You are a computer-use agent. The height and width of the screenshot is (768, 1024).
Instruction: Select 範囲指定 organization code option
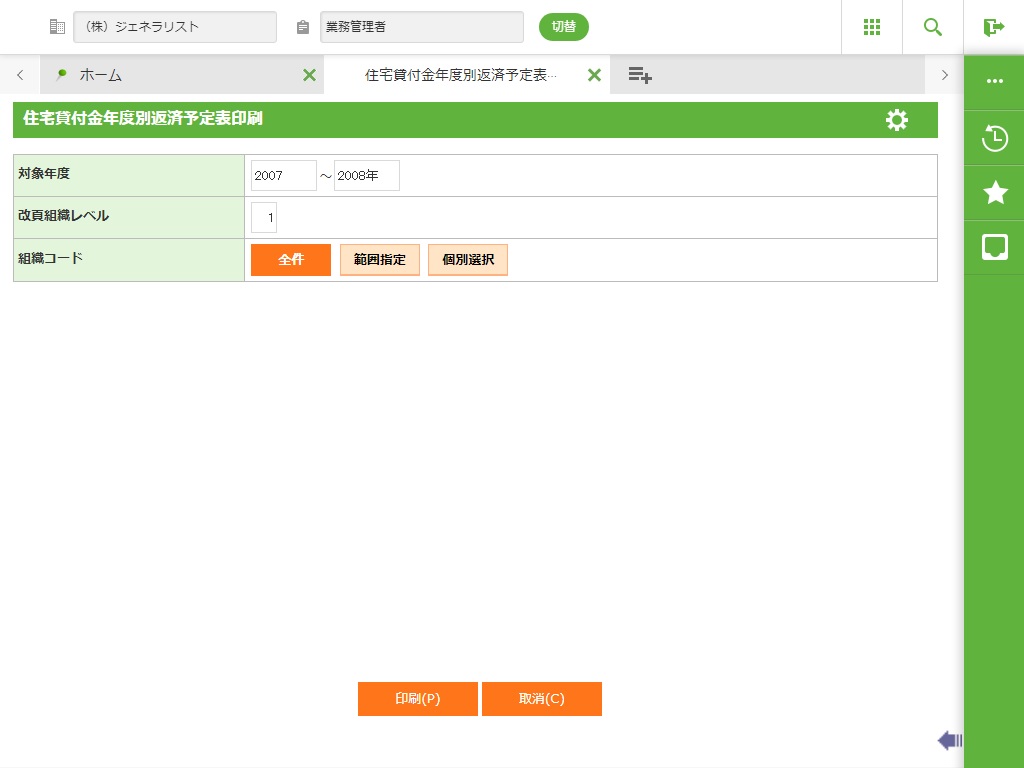[x=379, y=260]
